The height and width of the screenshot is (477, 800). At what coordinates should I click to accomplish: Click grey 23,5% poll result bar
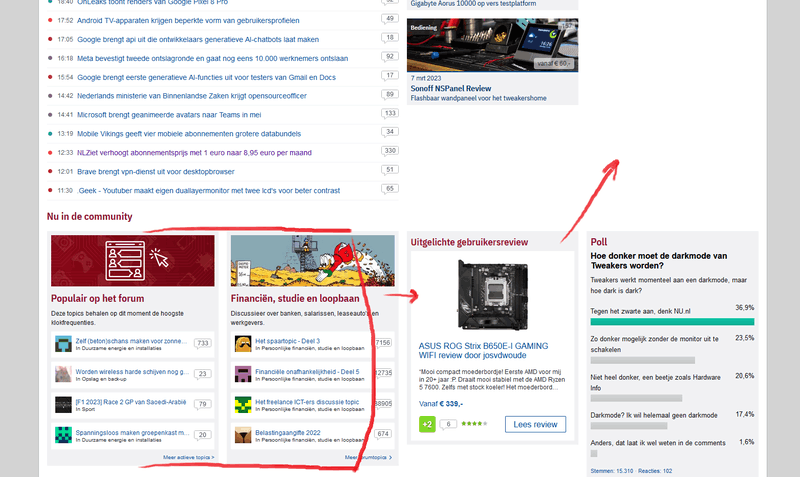click(x=642, y=360)
